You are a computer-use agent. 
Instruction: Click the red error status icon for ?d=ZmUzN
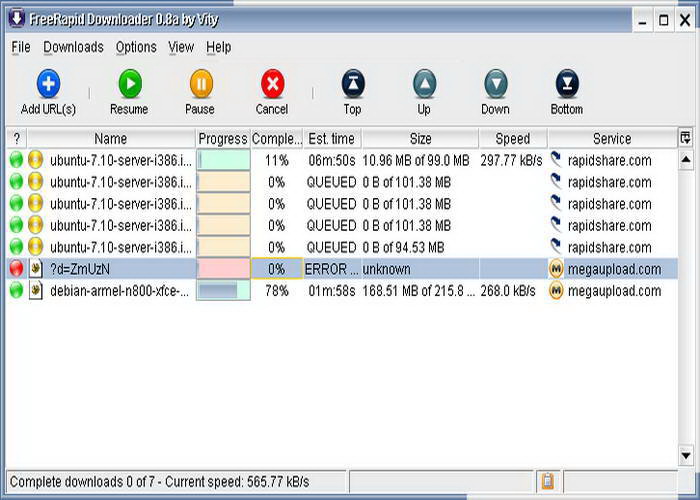(16, 269)
